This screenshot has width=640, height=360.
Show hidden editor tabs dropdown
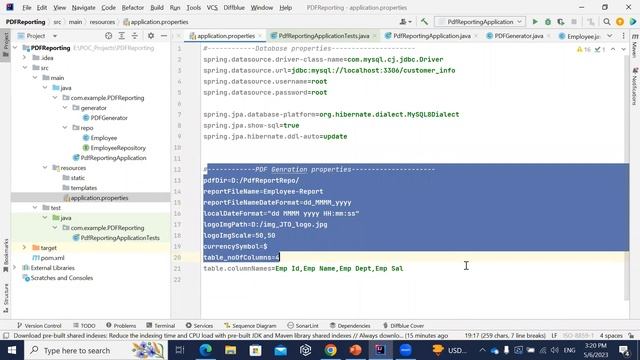coord(609,36)
